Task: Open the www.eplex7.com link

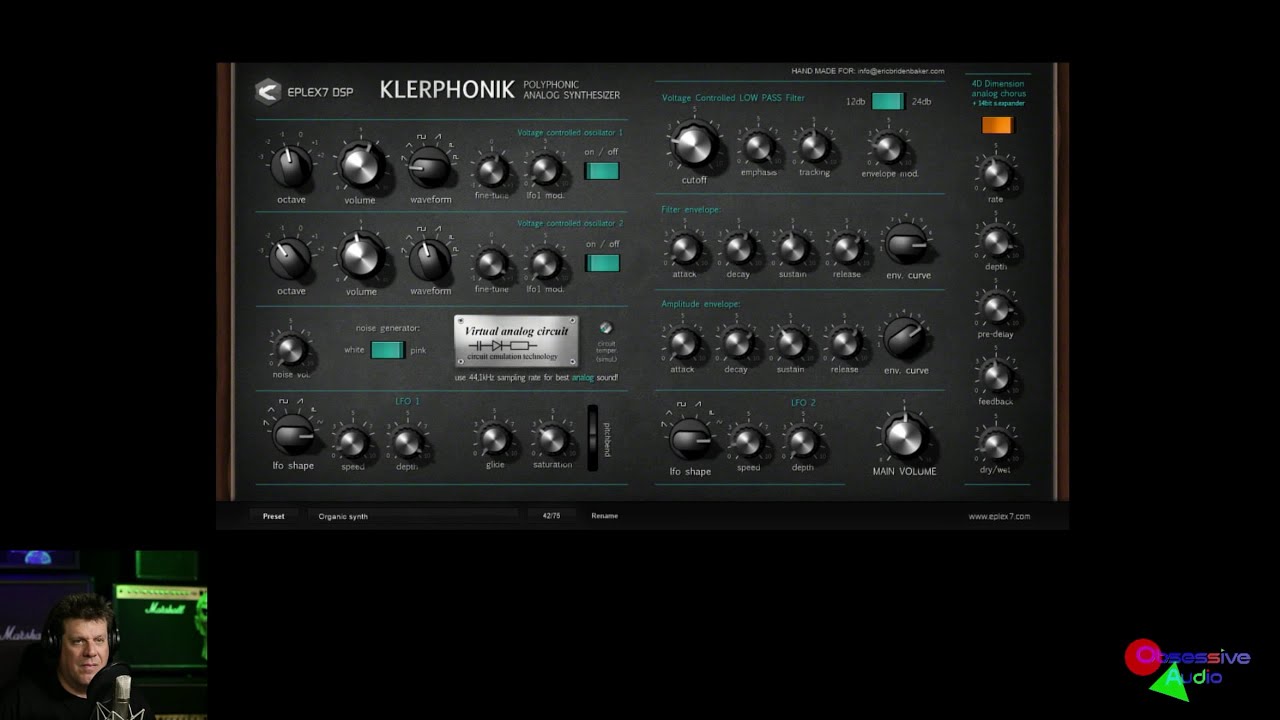Action: (999, 517)
